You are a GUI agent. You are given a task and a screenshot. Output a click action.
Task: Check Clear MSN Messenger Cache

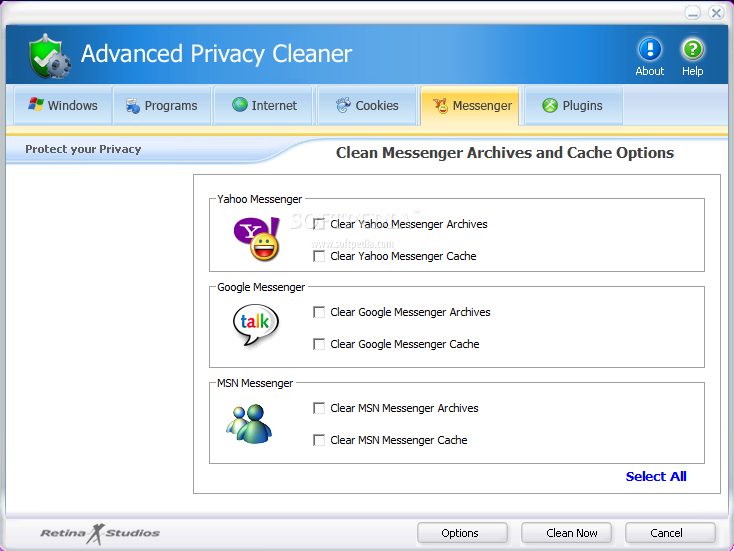click(x=319, y=440)
